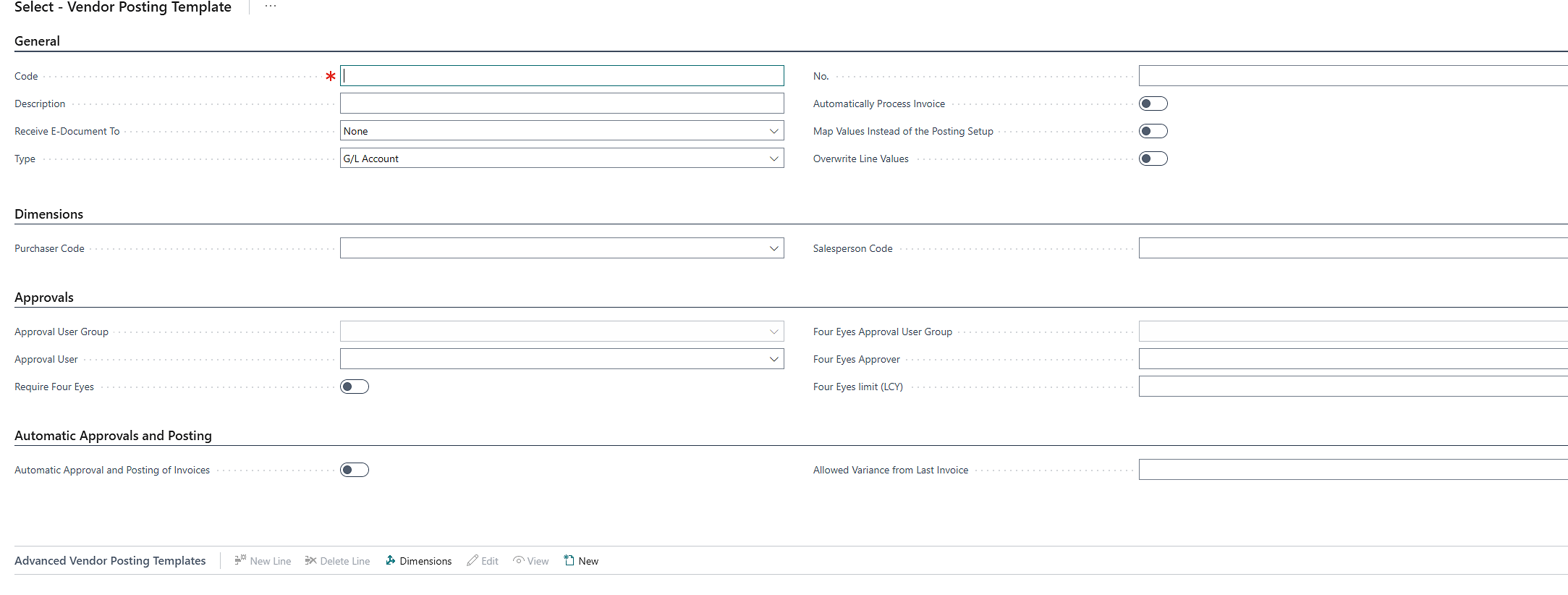This screenshot has width=1568, height=595.
Task: Click the Approval User label
Action: (46, 359)
